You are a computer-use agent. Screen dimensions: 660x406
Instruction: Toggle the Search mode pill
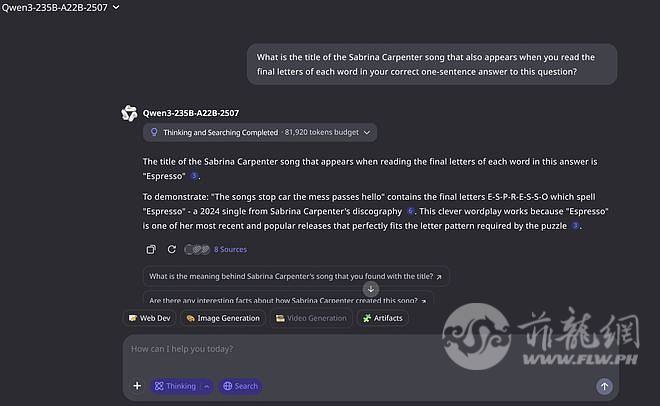coord(240,386)
